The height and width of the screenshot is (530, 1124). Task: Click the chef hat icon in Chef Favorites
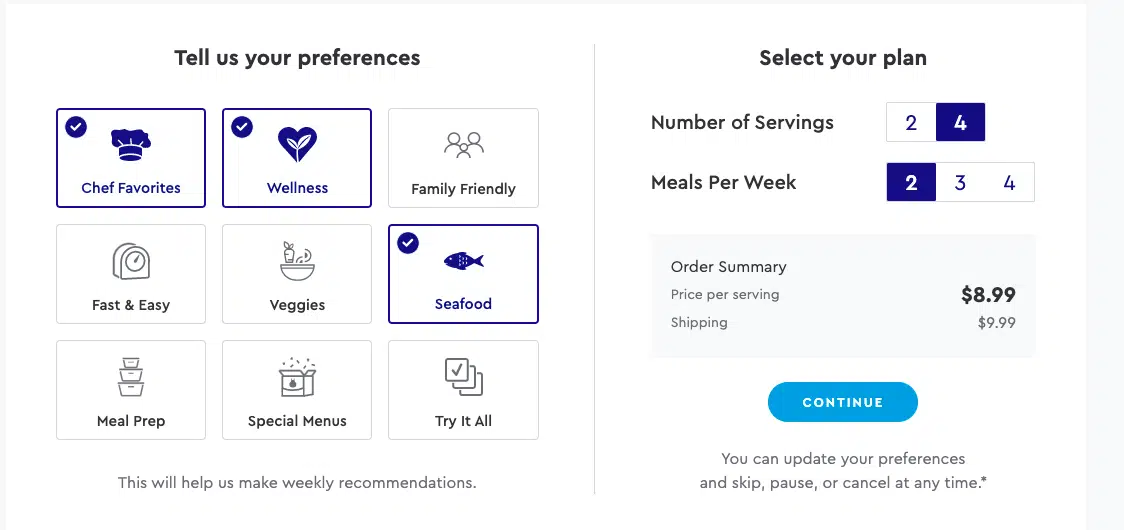pos(131,144)
